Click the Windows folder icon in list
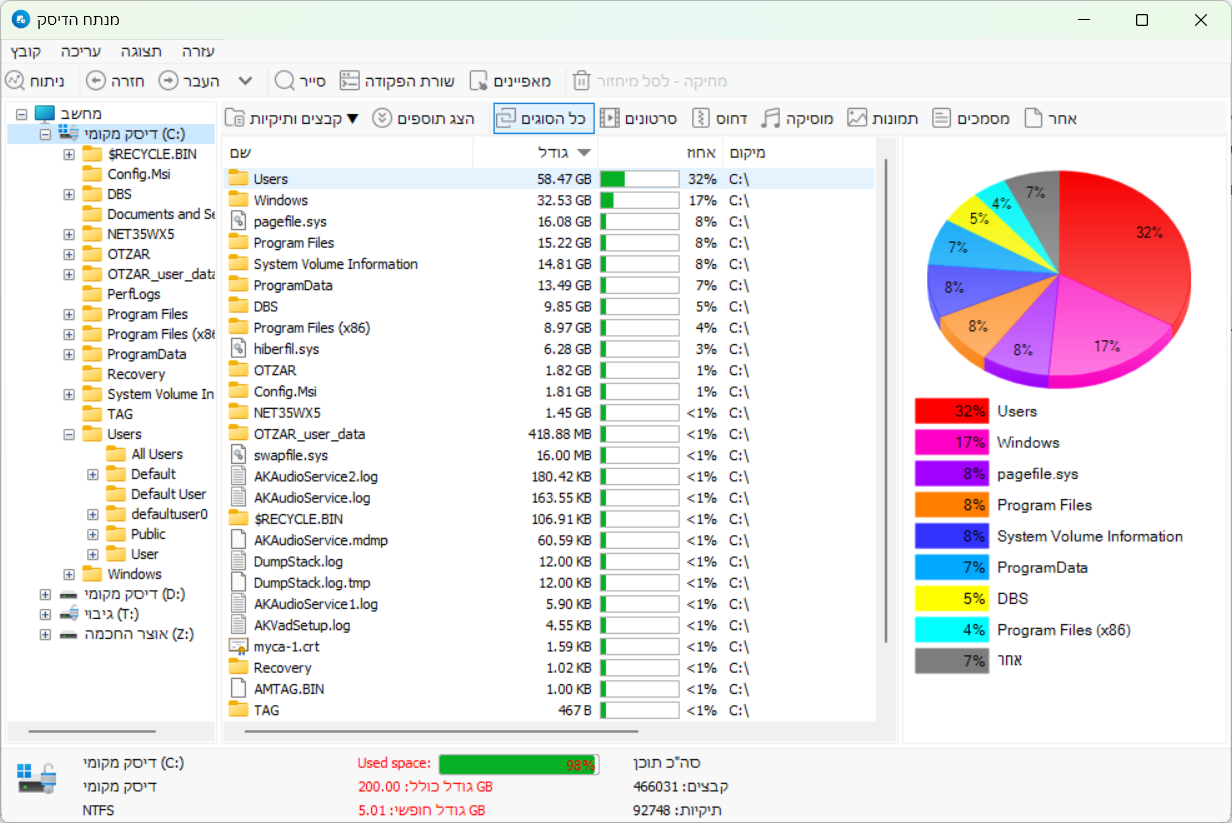The image size is (1232, 823). point(238,200)
